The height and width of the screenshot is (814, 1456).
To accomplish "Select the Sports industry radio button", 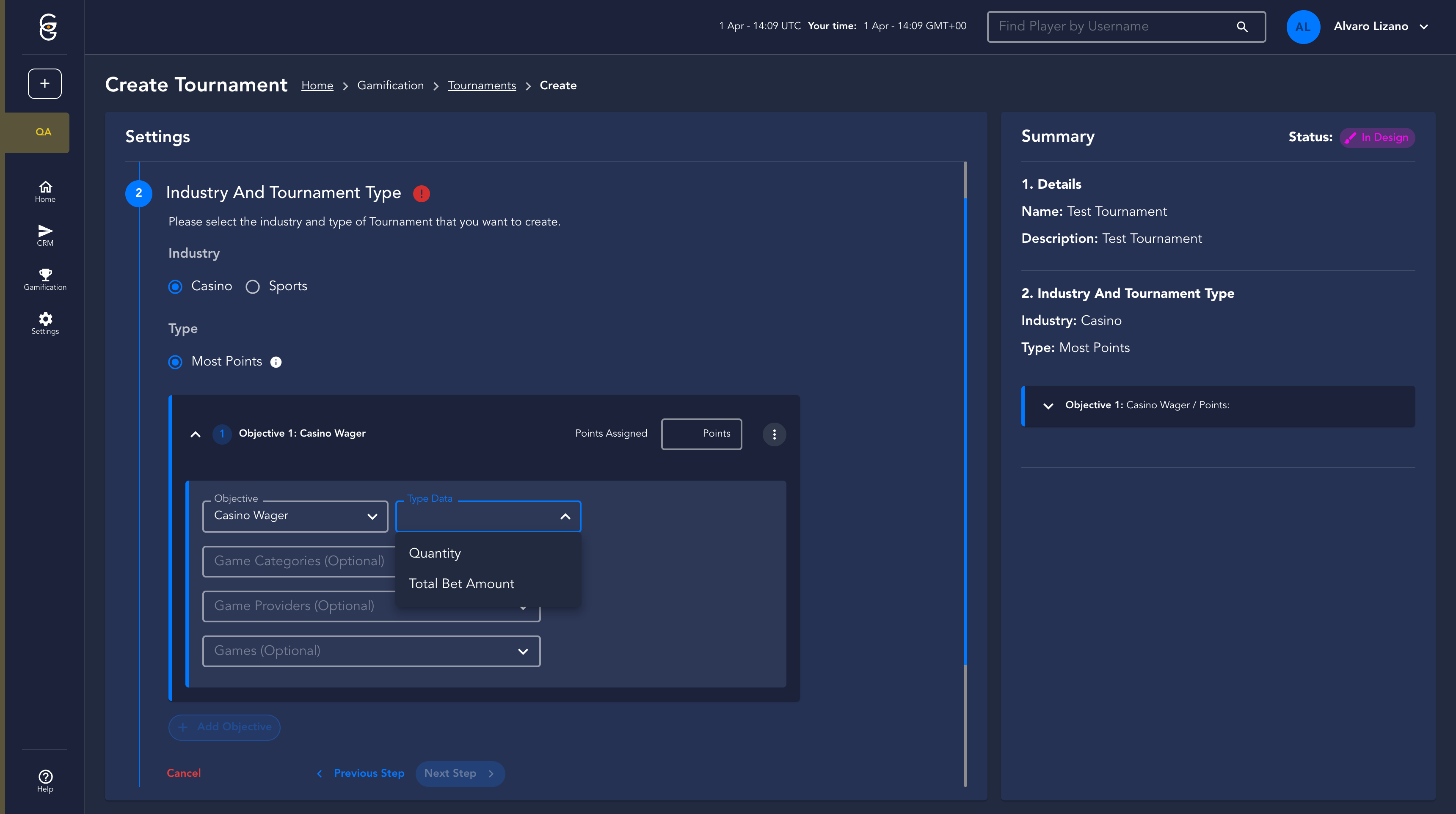I will pyautogui.click(x=253, y=287).
